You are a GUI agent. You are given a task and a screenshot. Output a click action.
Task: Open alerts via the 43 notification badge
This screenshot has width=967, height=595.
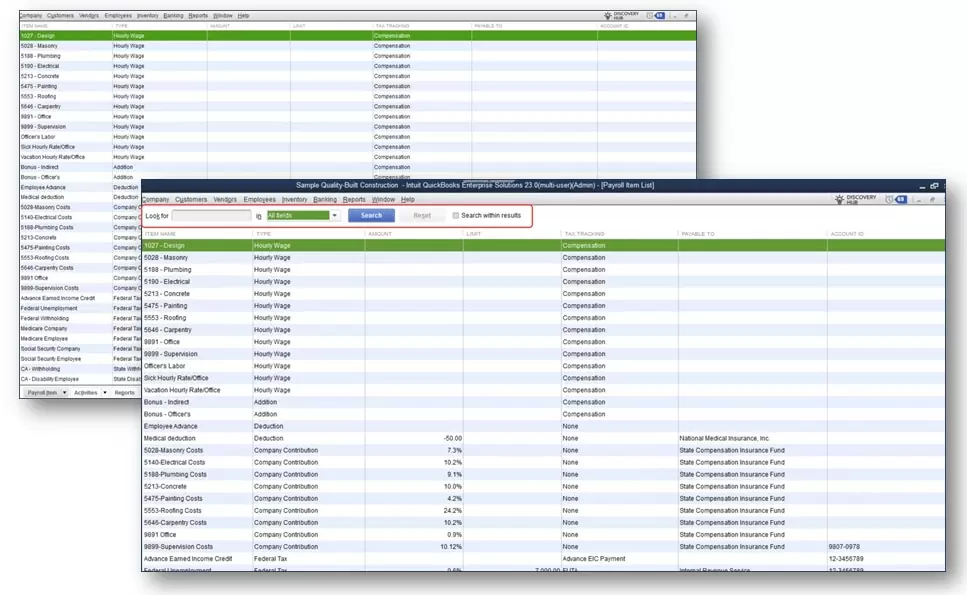(x=902, y=198)
